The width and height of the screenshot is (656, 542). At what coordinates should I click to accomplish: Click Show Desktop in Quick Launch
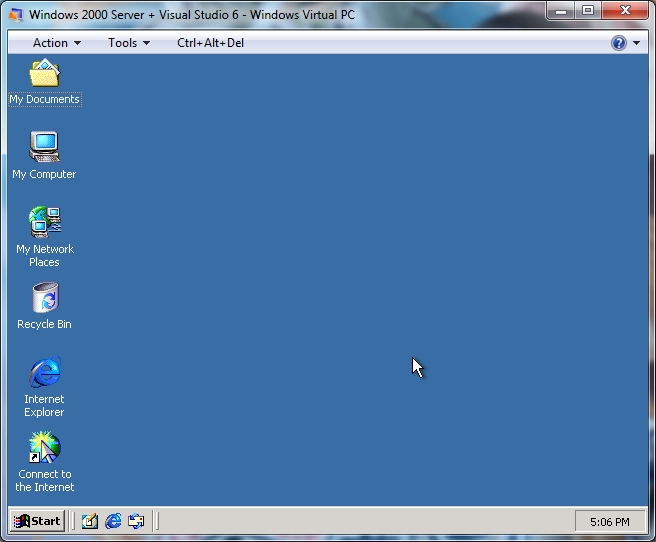tap(90, 521)
